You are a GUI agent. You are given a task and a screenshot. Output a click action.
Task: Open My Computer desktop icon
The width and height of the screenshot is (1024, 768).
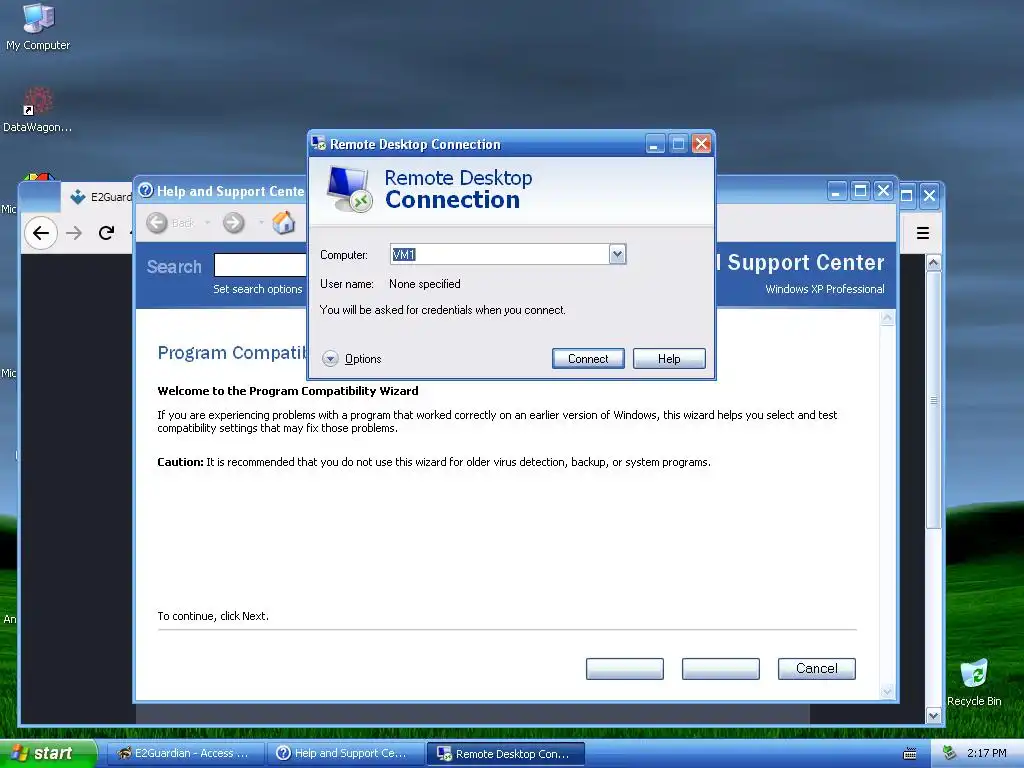[x=38, y=27]
